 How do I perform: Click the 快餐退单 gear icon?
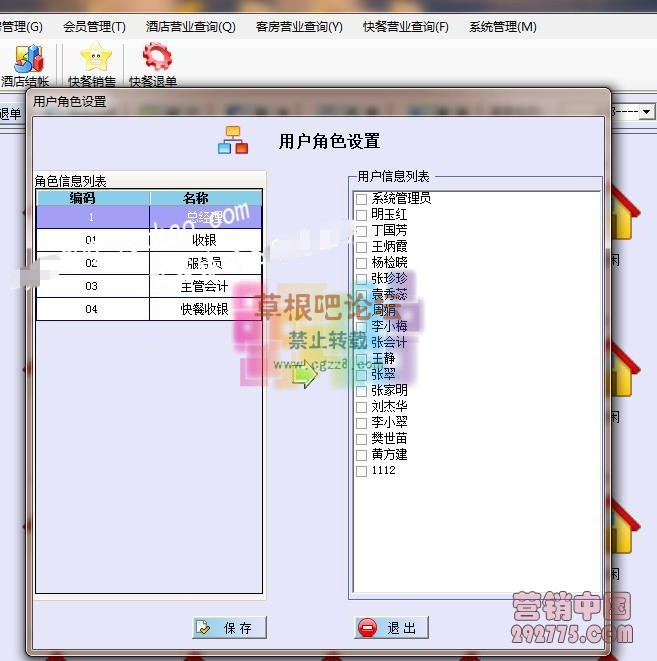[155, 60]
